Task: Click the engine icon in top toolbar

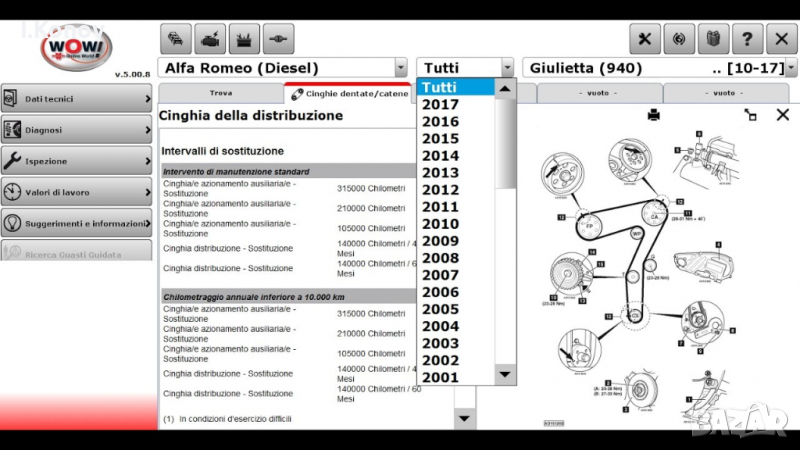Action: tap(210, 39)
